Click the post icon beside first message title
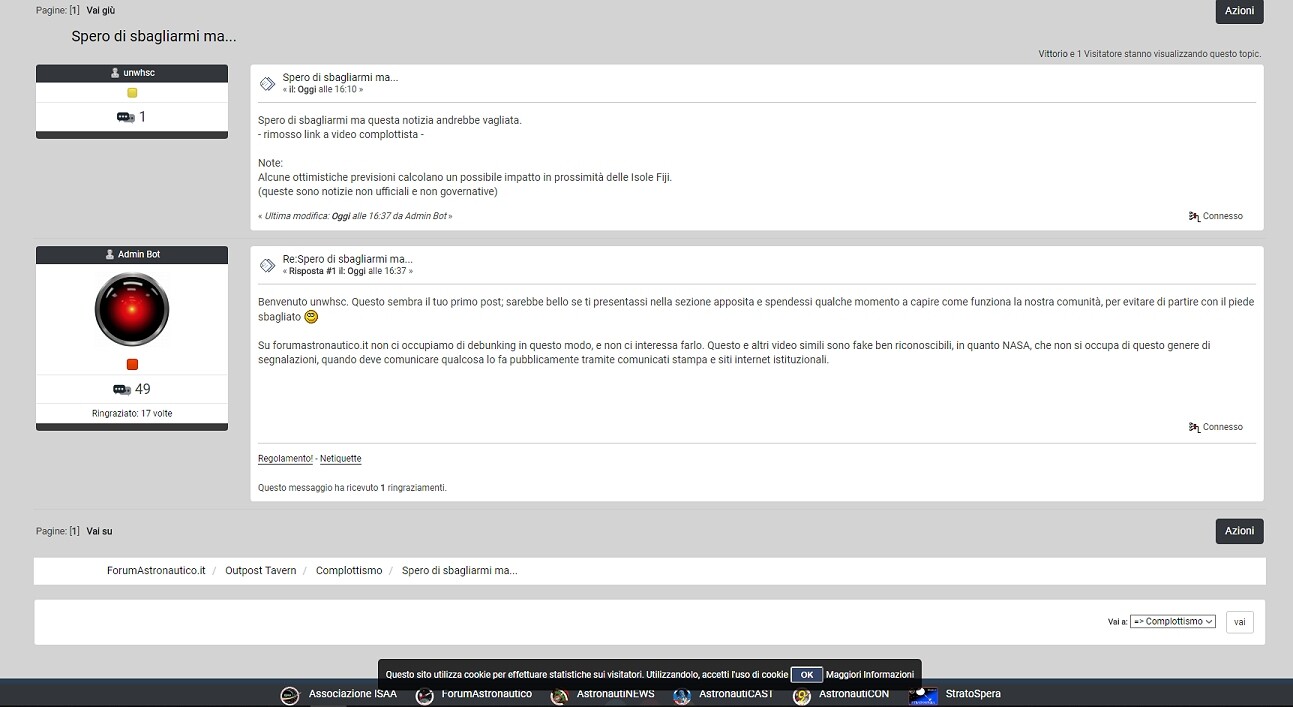Screen dimensions: 1293x707 point(267,84)
